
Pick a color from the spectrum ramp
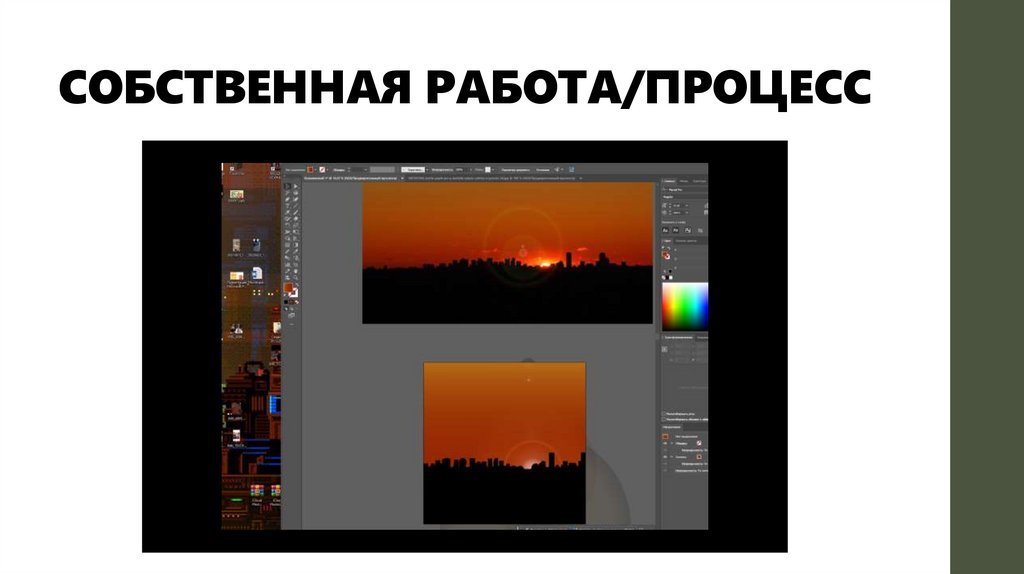[x=685, y=307]
